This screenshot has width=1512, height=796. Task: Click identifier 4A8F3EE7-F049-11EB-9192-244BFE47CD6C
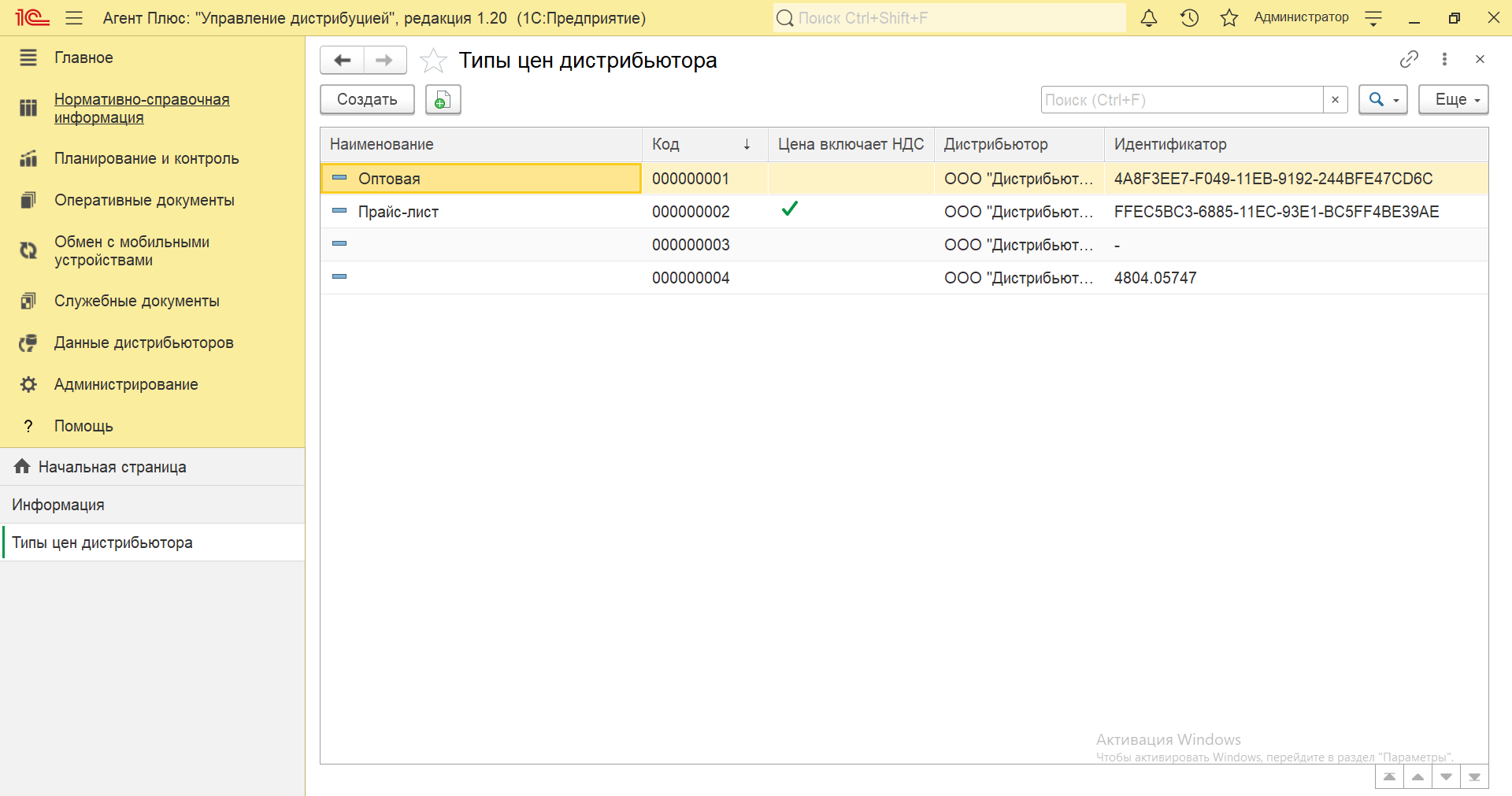point(1273,179)
